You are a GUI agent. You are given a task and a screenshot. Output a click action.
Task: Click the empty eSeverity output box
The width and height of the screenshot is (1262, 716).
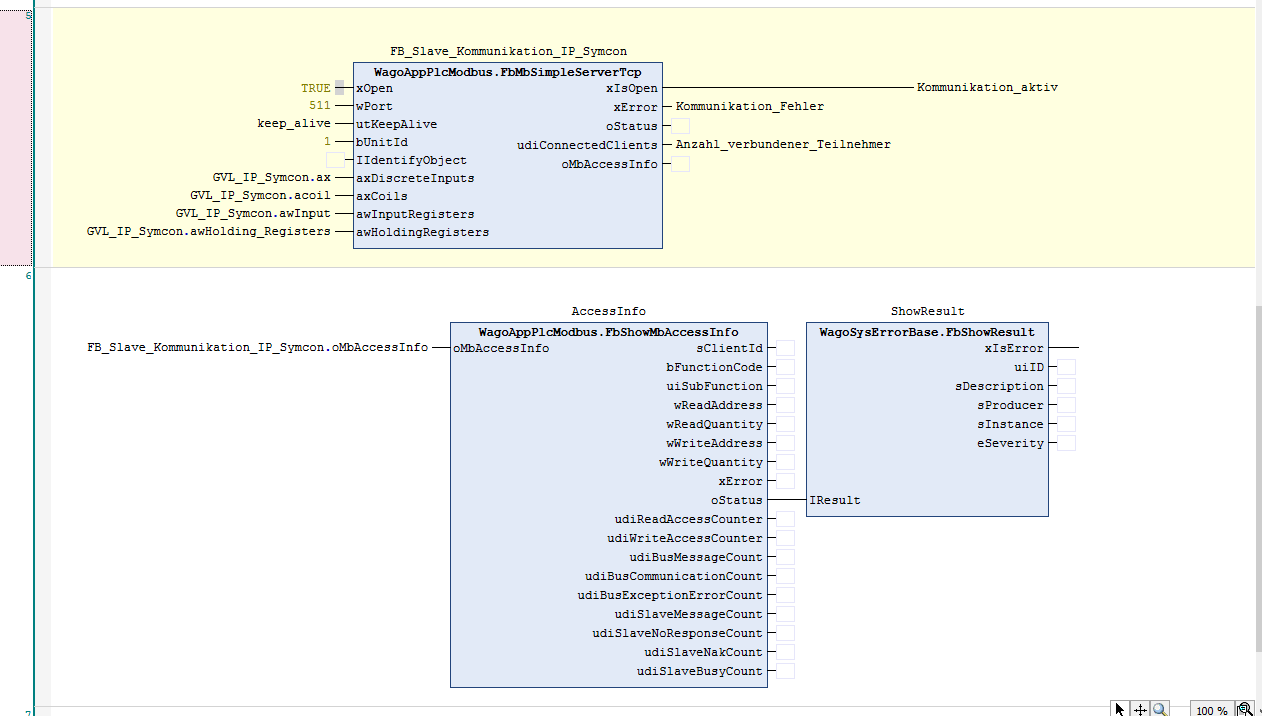pos(1066,443)
